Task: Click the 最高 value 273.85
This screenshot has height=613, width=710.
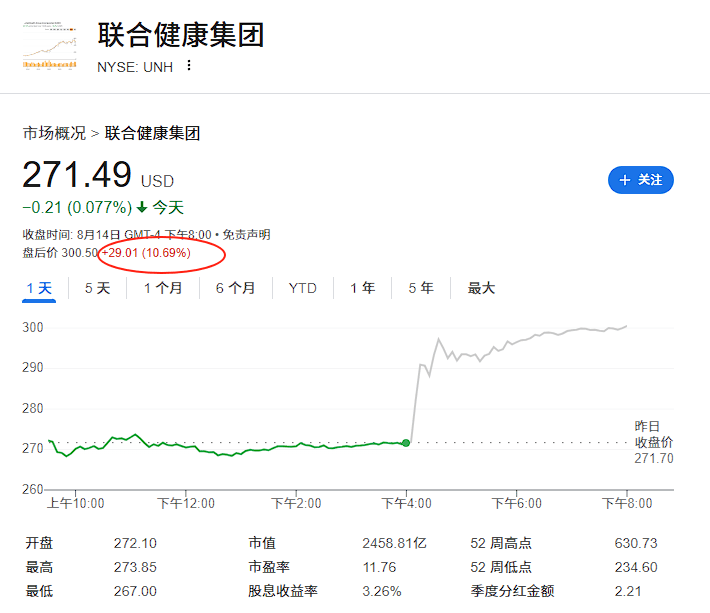Action: pyautogui.click(x=135, y=567)
